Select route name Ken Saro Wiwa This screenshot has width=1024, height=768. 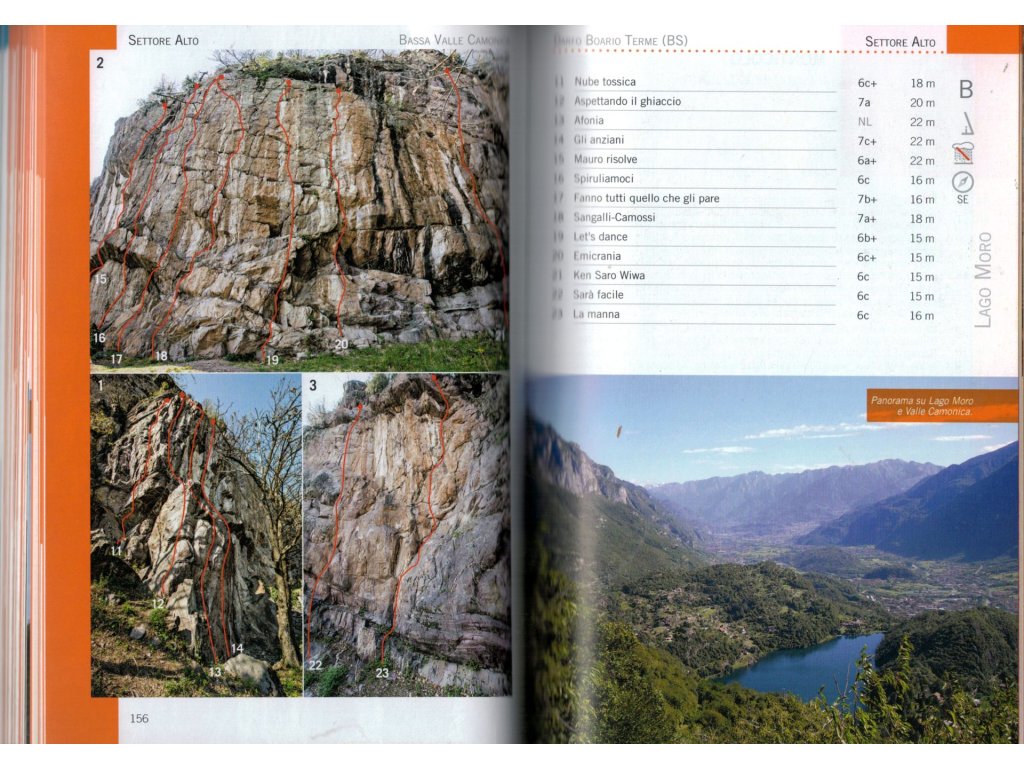tap(609, 276)
